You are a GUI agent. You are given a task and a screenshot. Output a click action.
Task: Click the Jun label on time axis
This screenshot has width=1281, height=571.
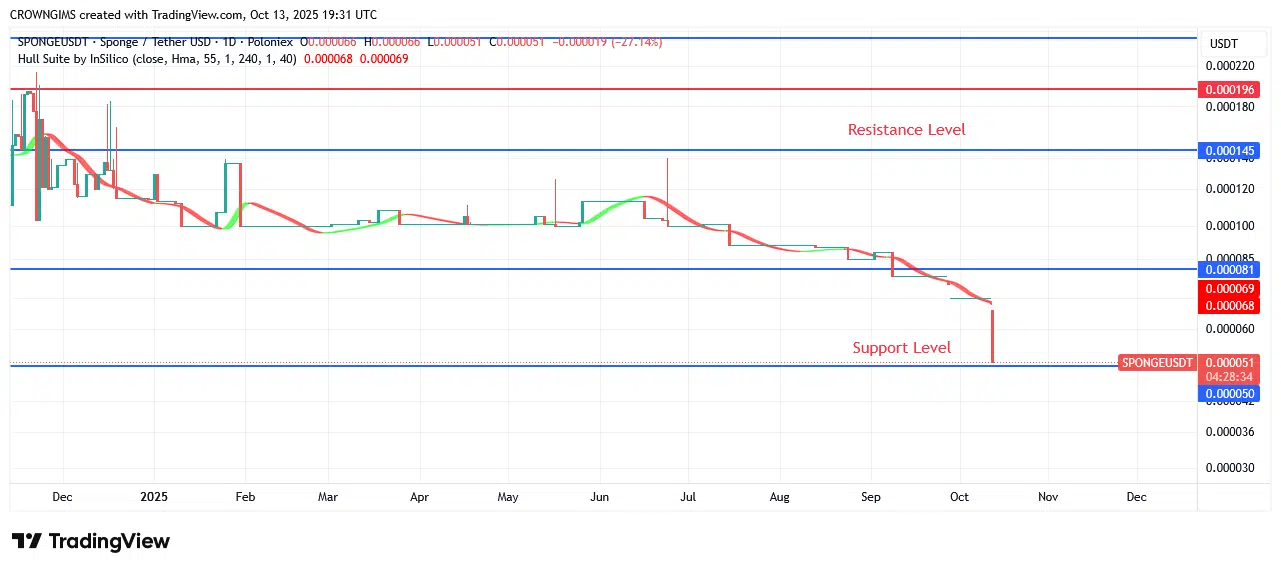pos(600,496)
